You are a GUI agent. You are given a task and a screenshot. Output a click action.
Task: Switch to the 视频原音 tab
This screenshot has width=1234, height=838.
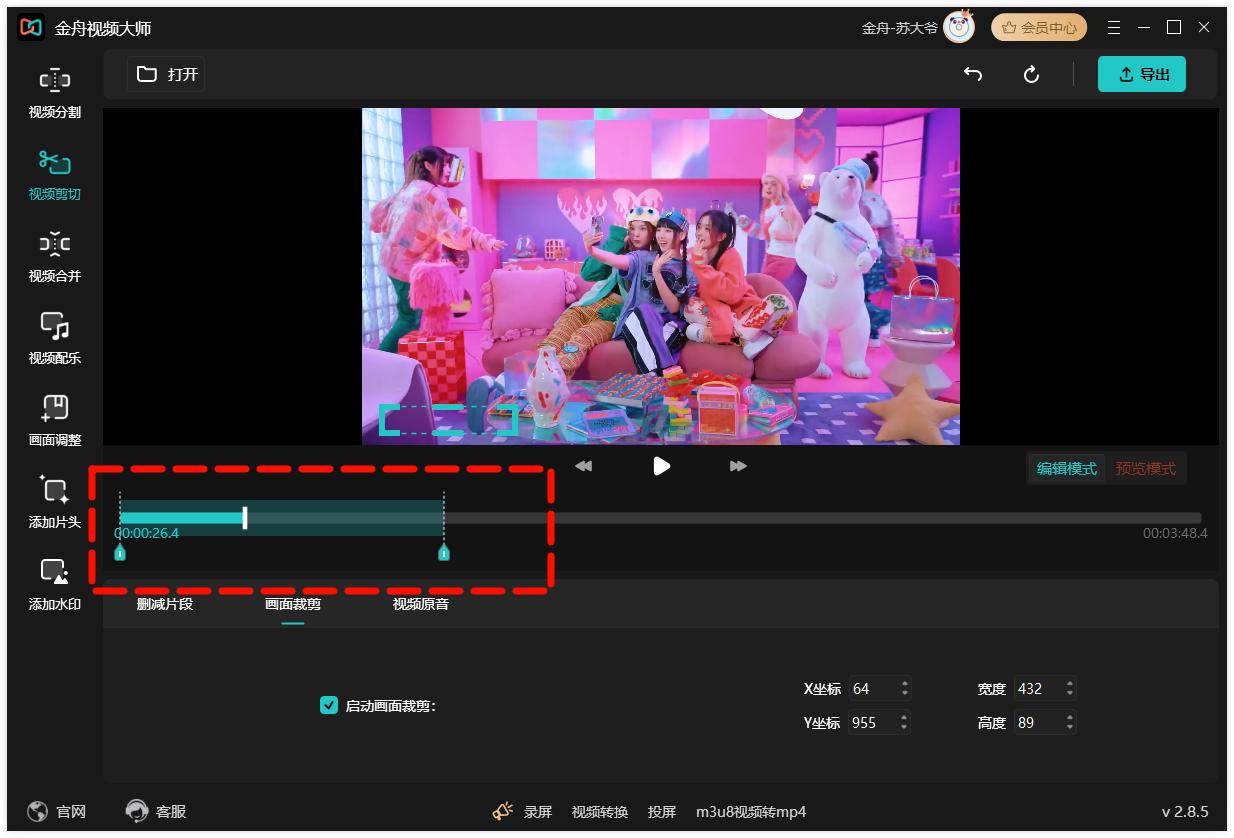(x=421, y=604)
